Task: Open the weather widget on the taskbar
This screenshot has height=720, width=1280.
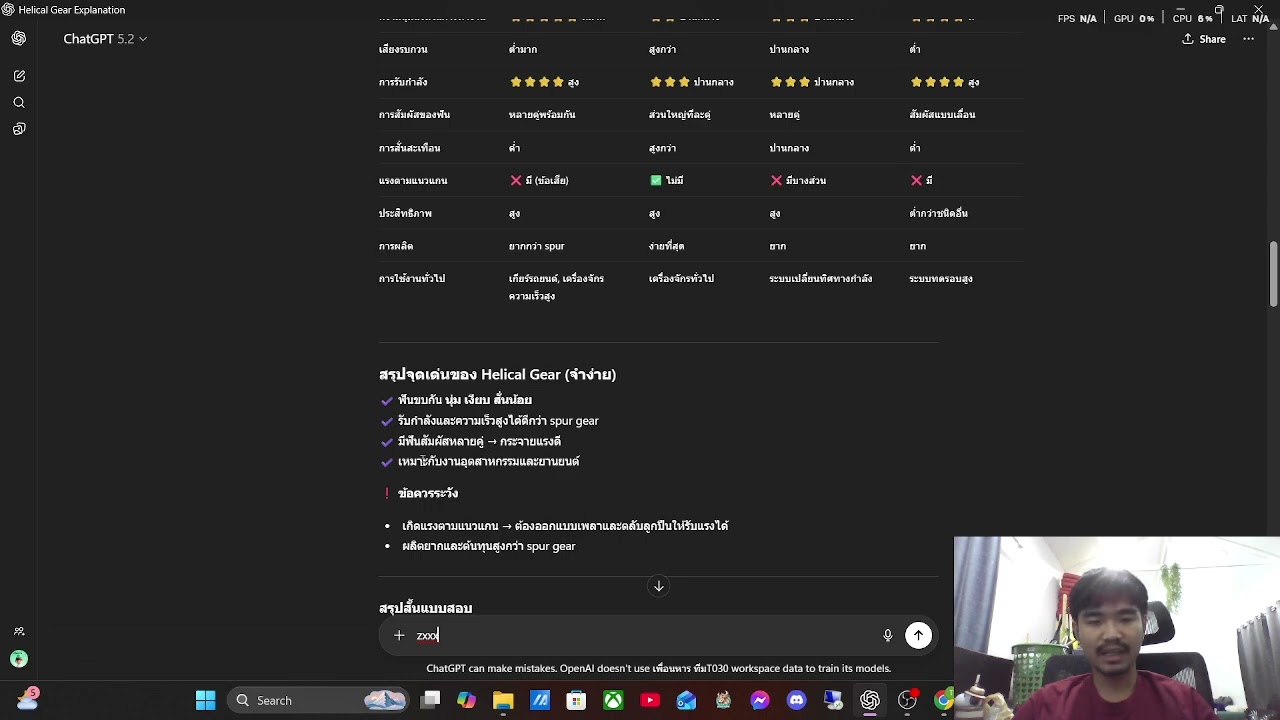Action: point(27,699)
